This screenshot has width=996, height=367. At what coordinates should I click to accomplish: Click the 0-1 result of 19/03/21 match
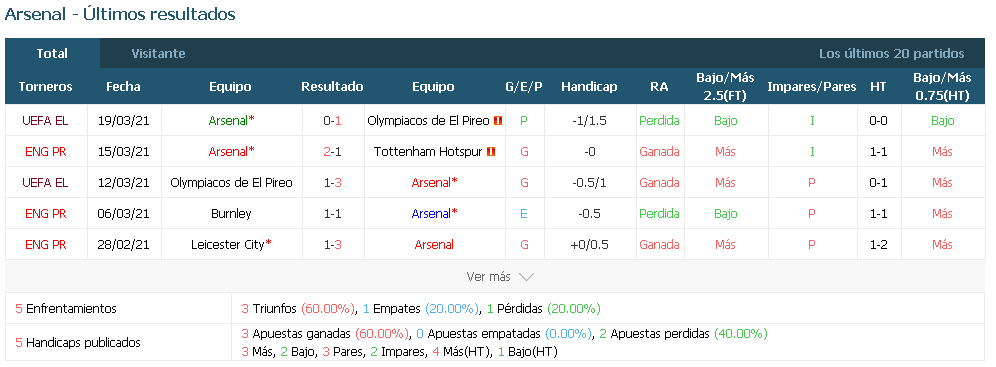(x=332, y=121)
